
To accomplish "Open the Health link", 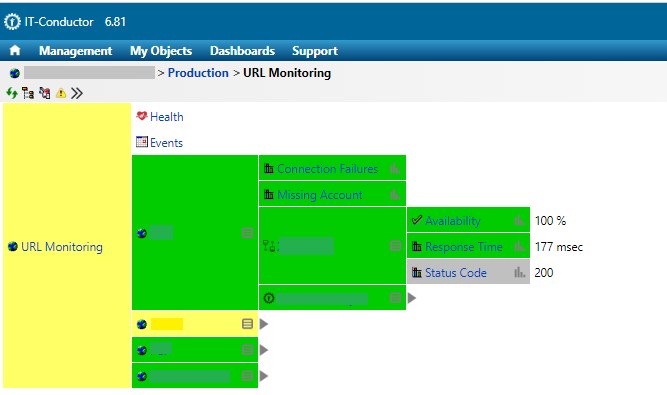I will (x=167, y=117).
